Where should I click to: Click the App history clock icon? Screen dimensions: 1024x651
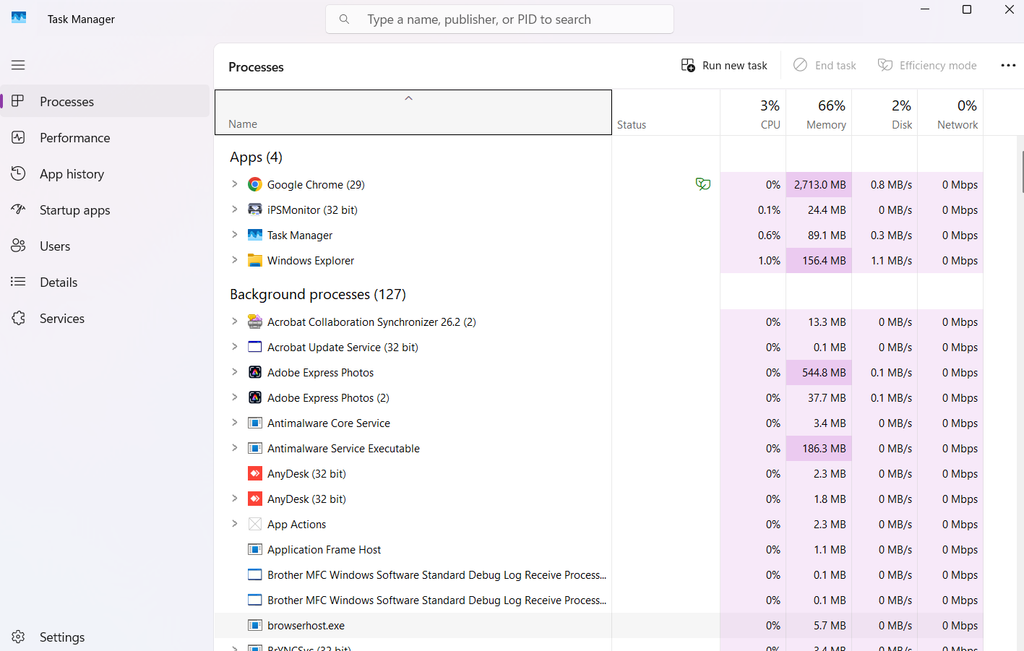(x=18, y=174)
